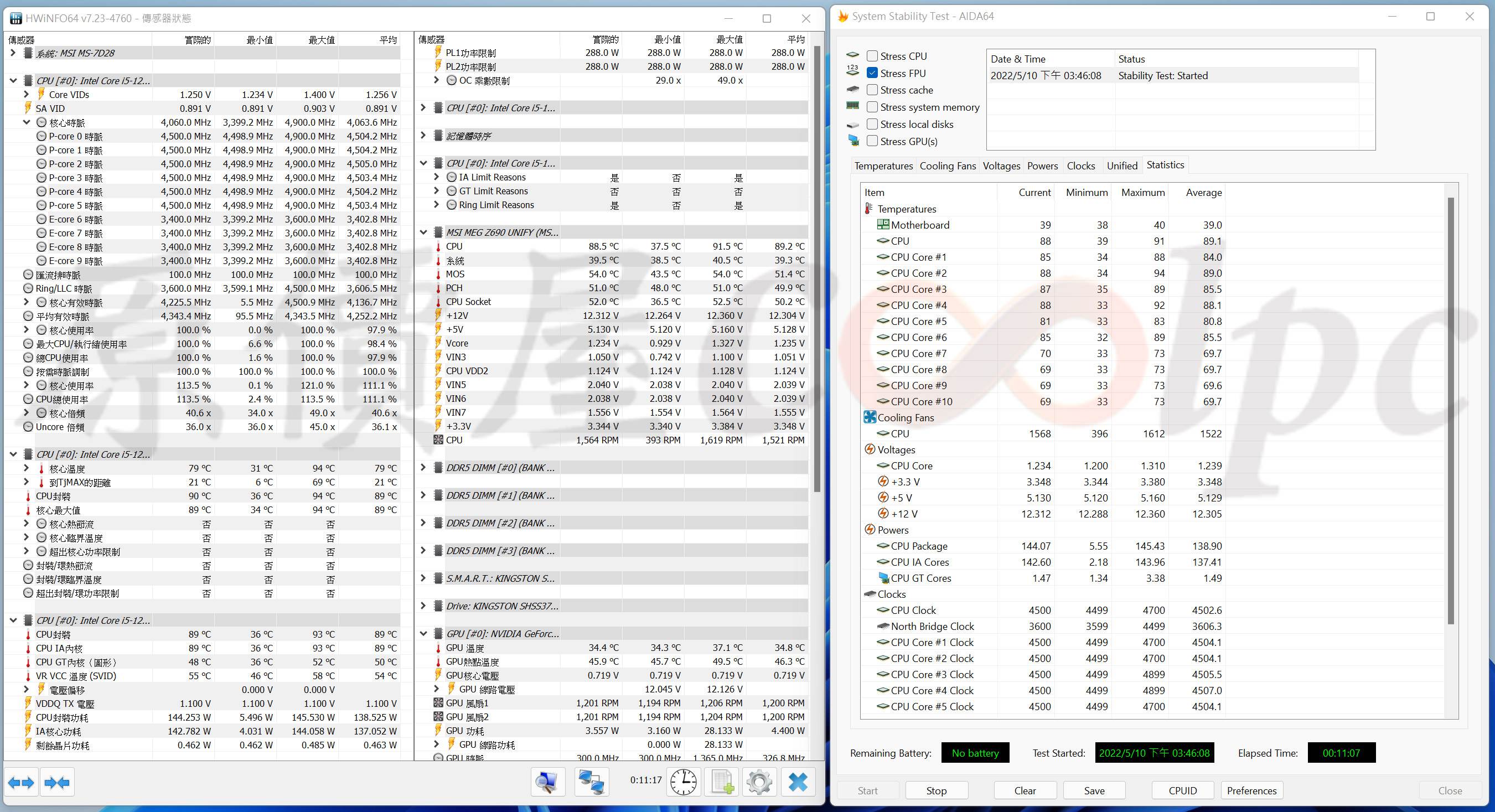This screenshot has height=812, width=1495.
Task: Click the CPU GT Cores icon in AIDA64
Action: 883,578
